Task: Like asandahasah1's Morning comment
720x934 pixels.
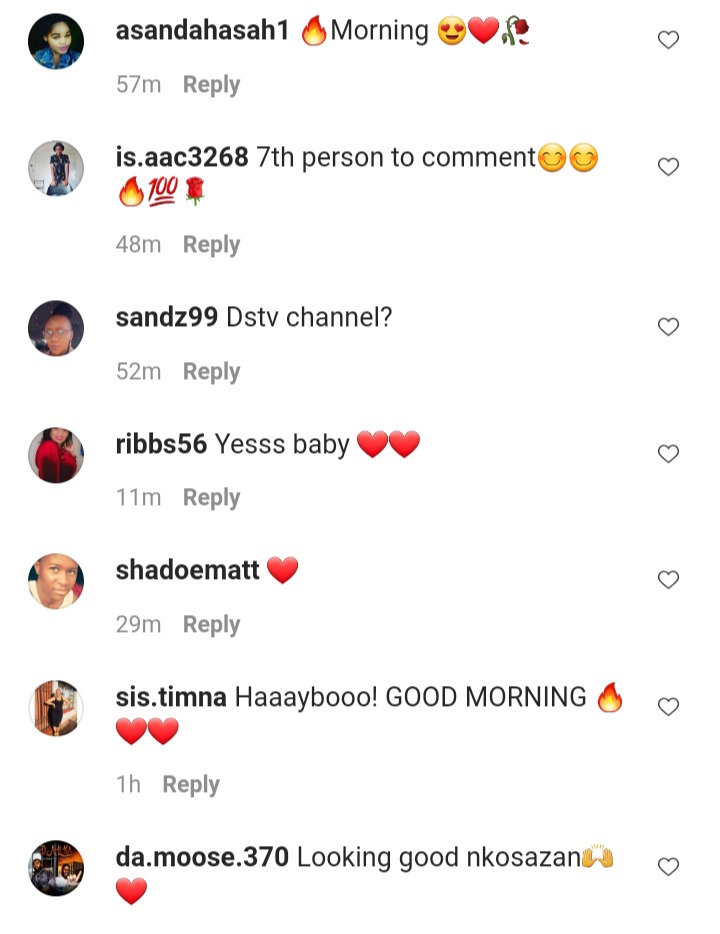Action: (x=668, y=40)
